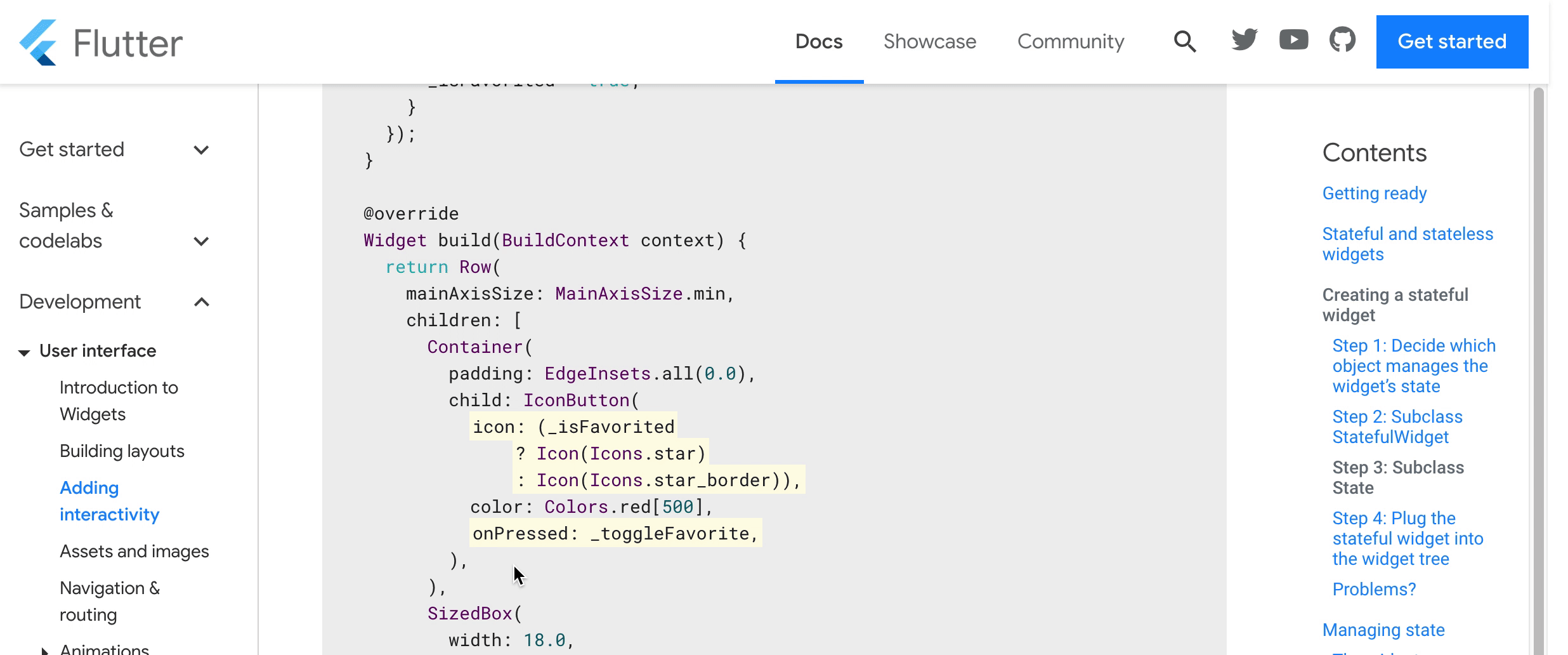Jump to Step 4 contents link

click(x=1408, y=539)
